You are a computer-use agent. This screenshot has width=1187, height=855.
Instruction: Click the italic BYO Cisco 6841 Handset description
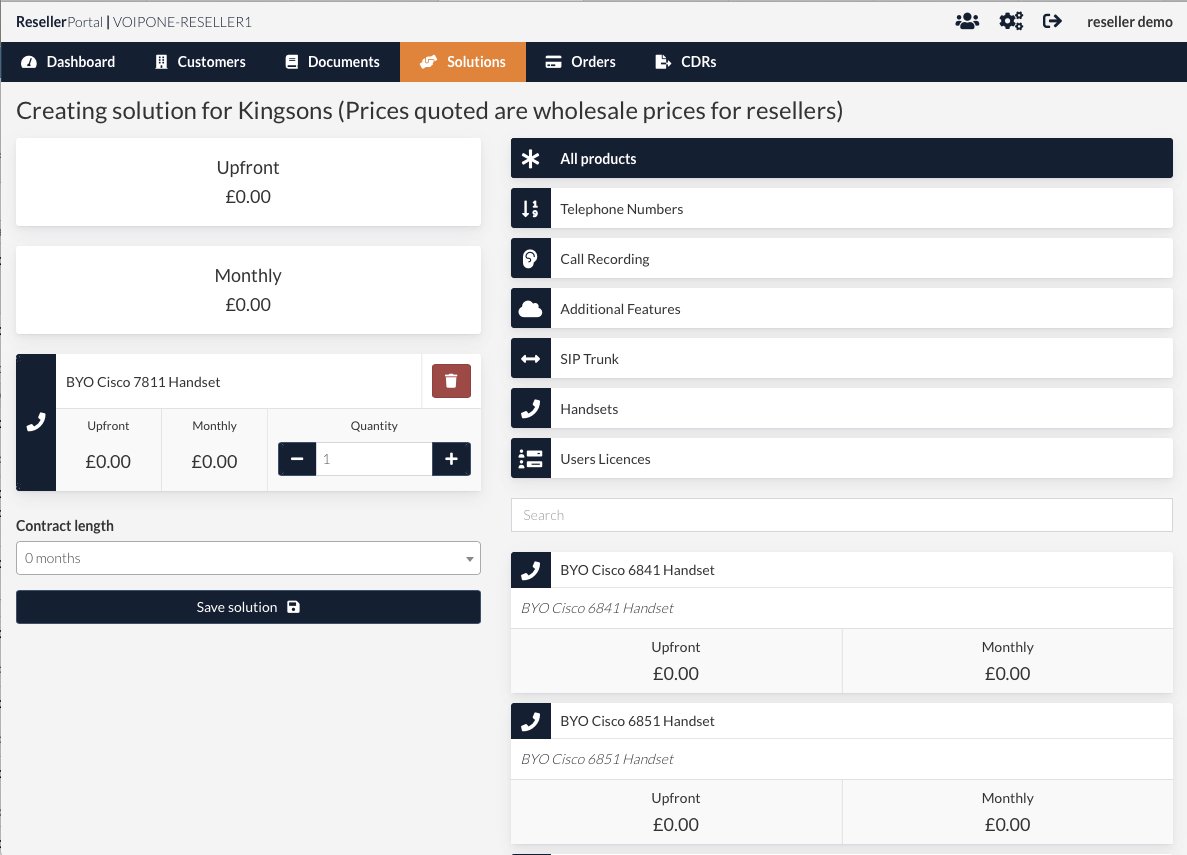click(x=597, y=608)
